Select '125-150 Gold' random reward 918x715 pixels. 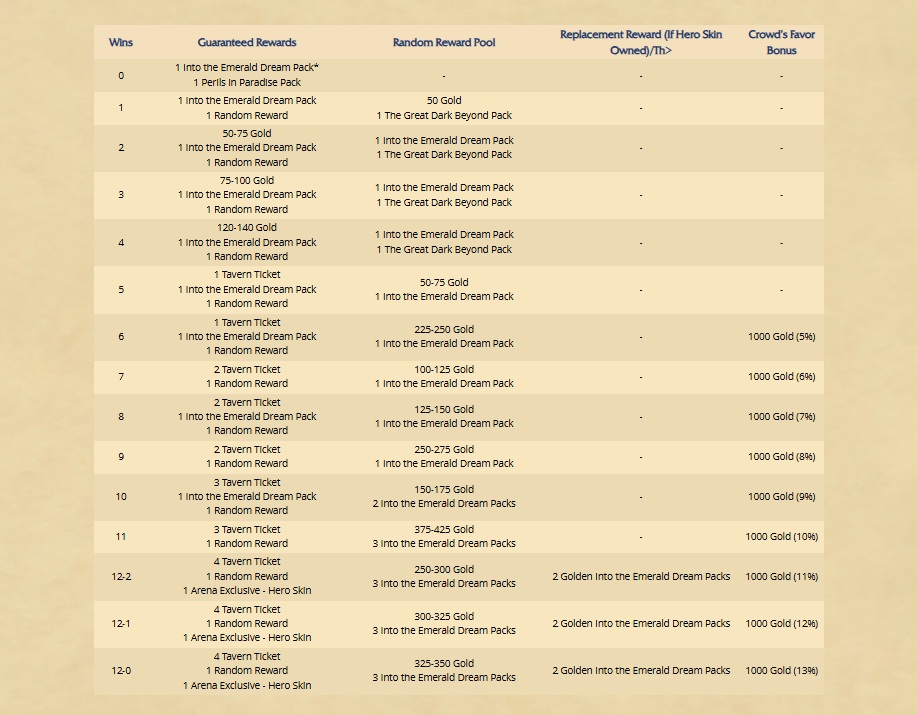[444, 409]
